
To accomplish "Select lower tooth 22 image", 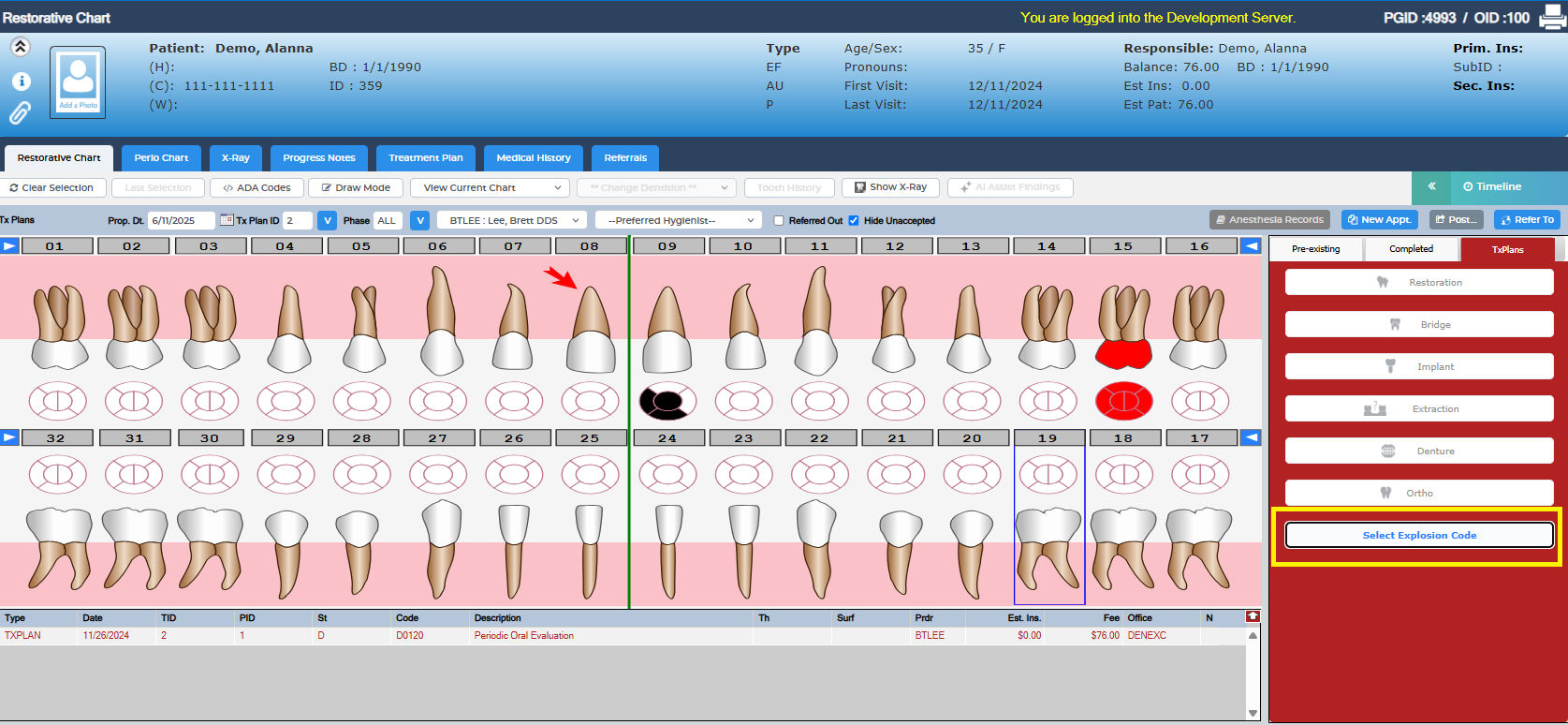I will (x=815, y=548).
